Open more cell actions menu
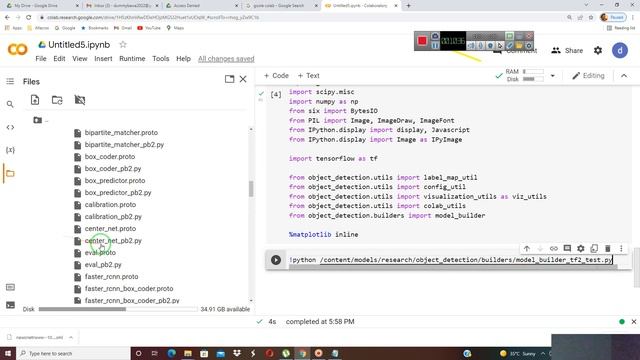 click(621, 249)
